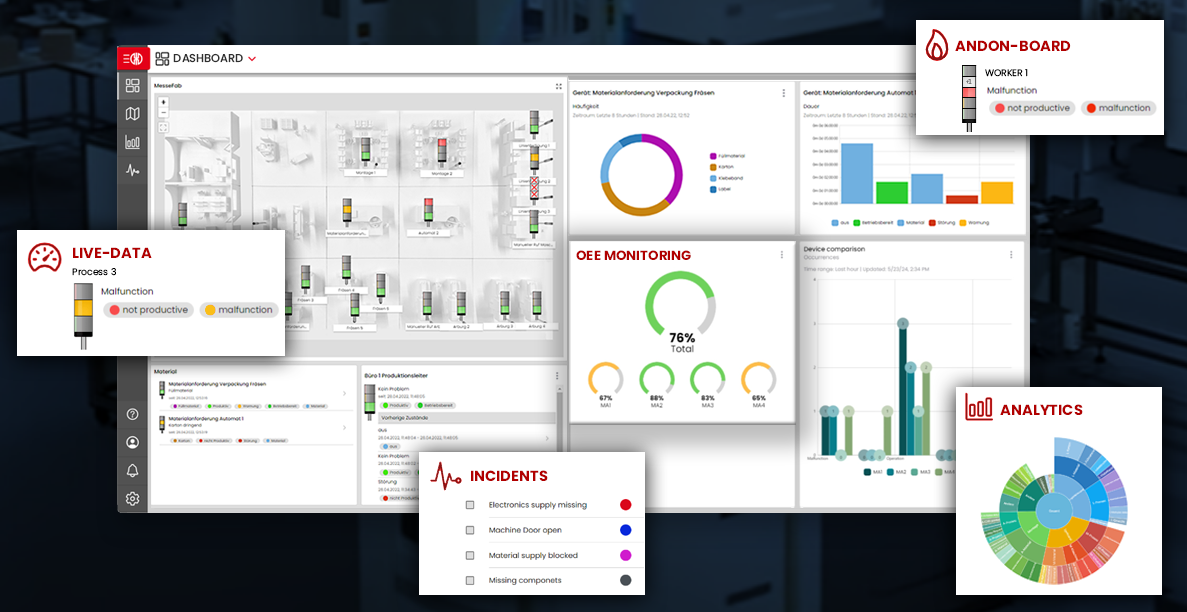Screen dimensions: 1187x612
Task: Open the OEE Monitoring three-dot menu
Action: point(782,255)
